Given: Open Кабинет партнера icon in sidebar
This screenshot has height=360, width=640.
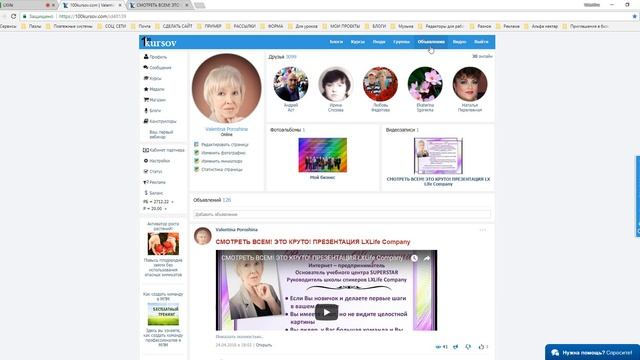Looking at the screenshot, I should click(146, 150).
